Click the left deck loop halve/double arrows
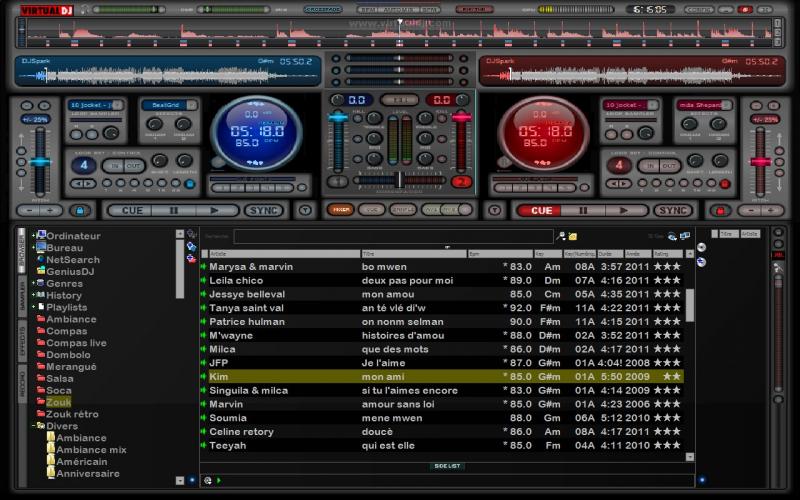This screenshot has width=800, height=500. [x=83, y=184]
